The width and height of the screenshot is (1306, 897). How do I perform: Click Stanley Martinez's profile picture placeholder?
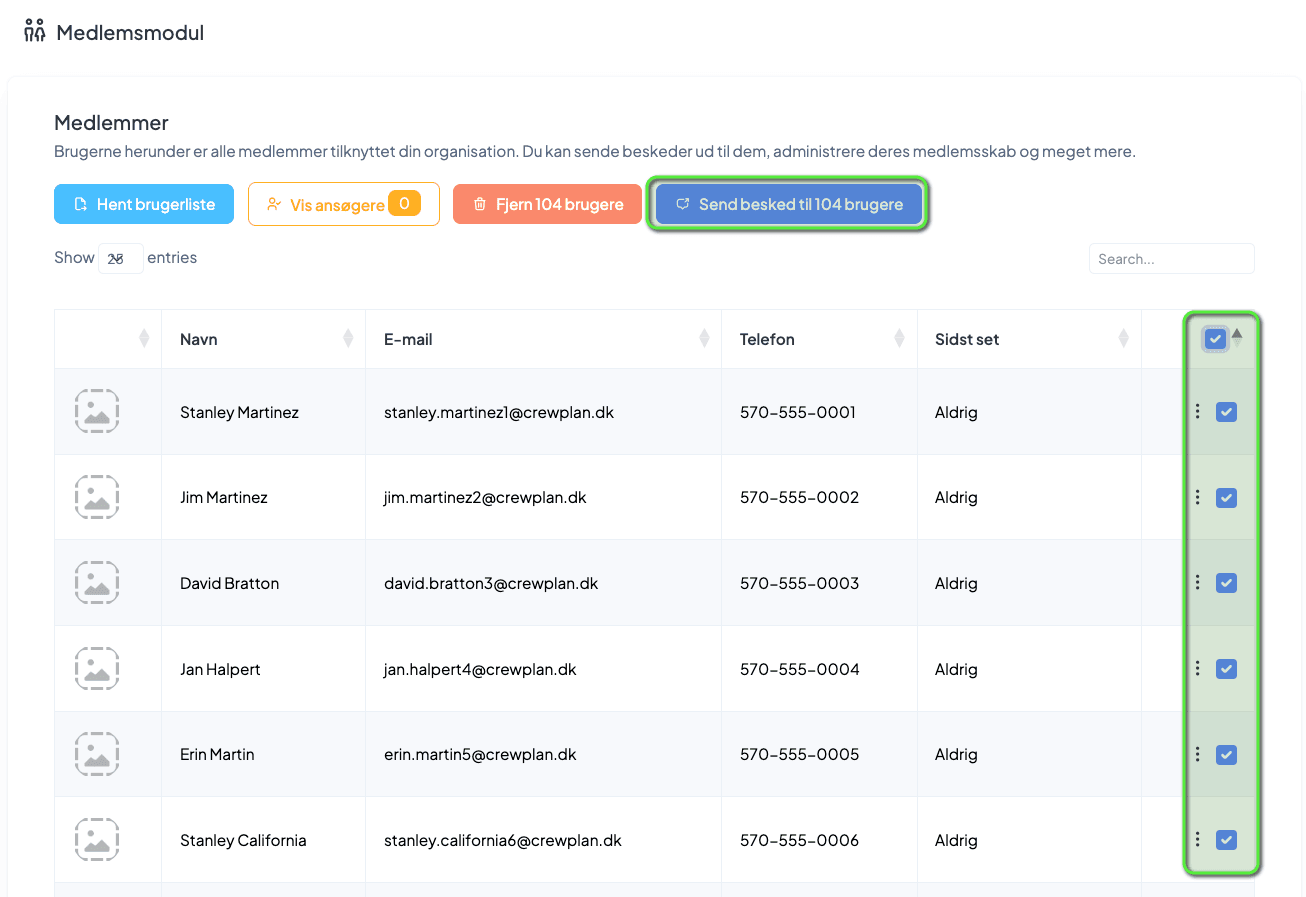pos(97,412)
